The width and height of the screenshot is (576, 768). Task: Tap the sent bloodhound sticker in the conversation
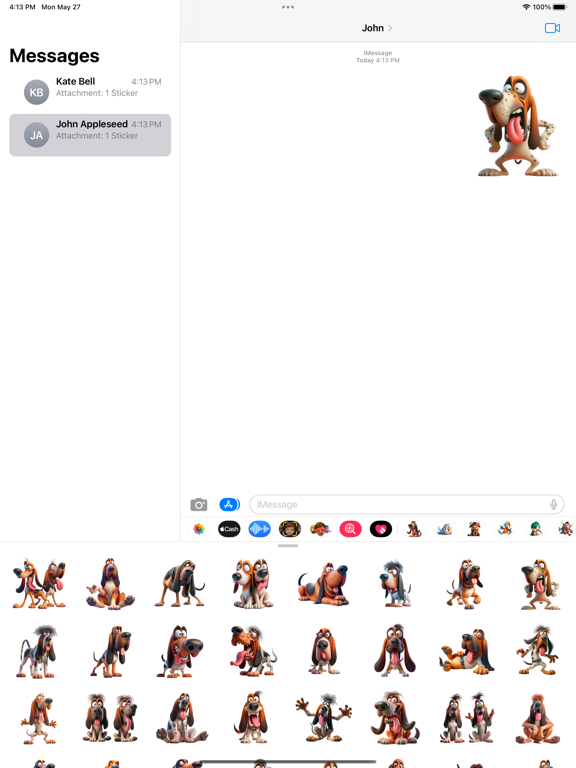point(518,126)
